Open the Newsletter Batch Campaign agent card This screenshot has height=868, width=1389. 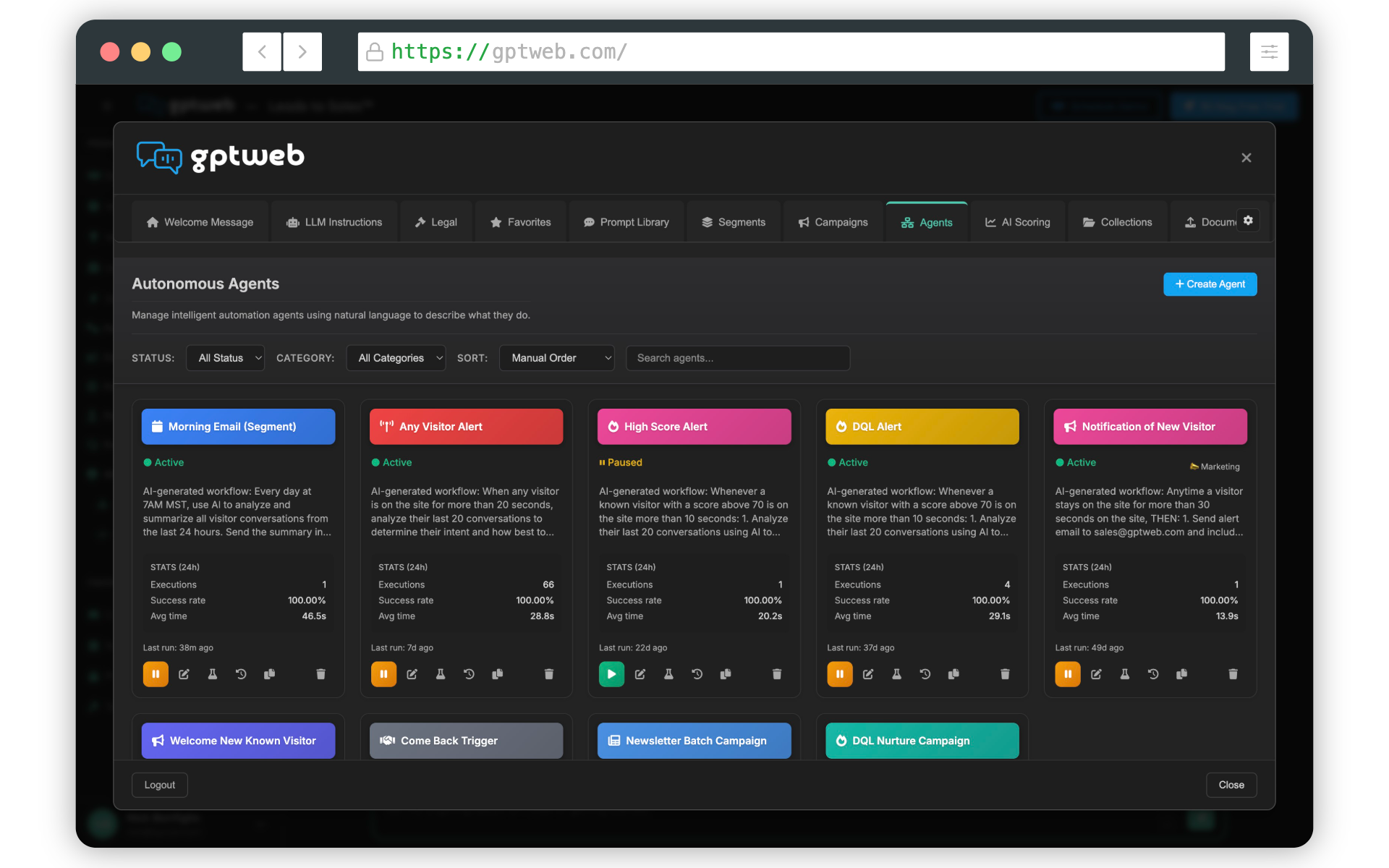coord(694,741)
